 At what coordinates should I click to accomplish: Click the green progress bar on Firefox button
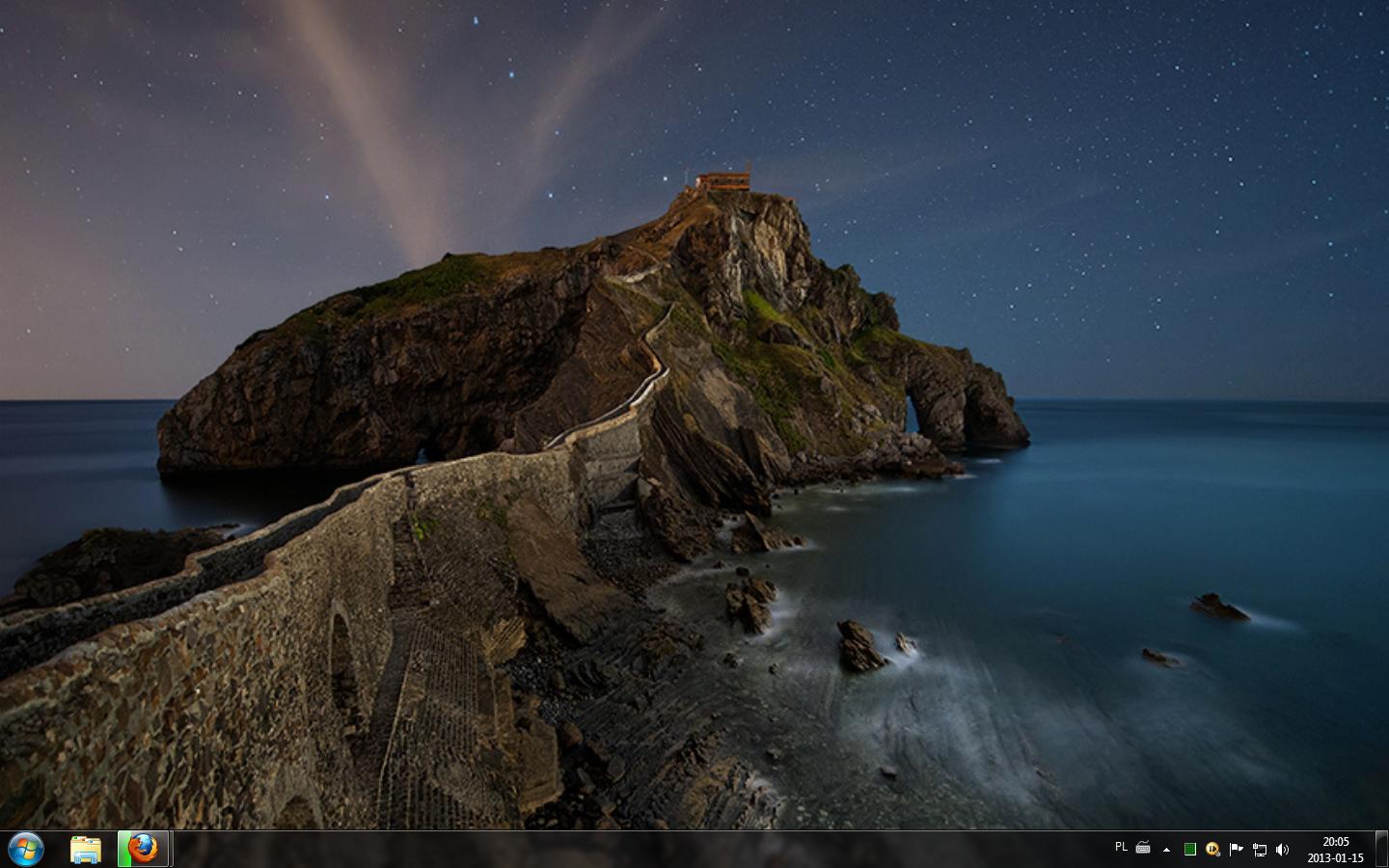tap(123, 849)
